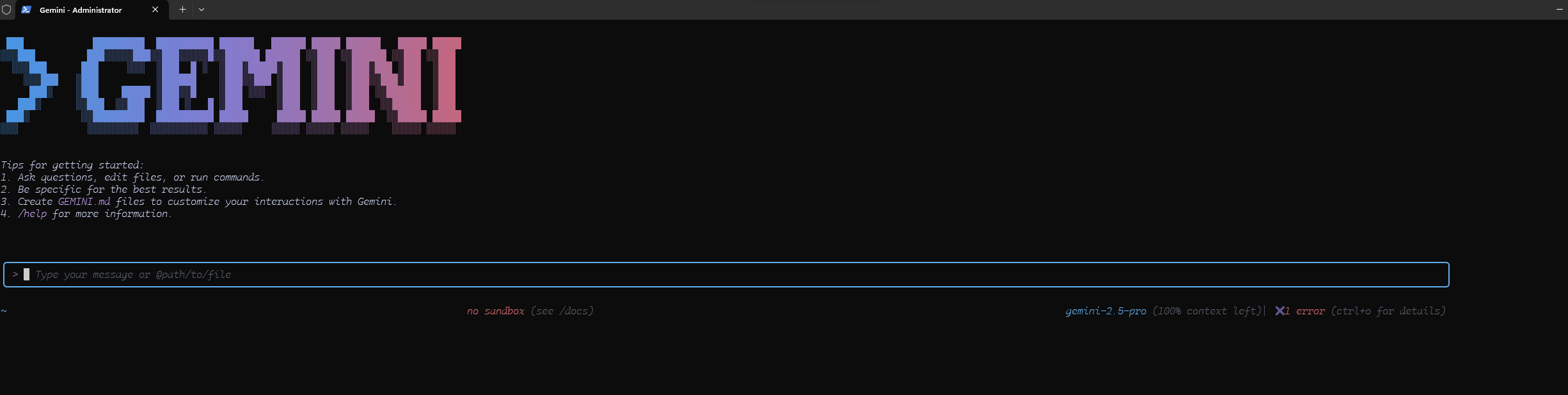Click the prompt arrow inside the message box

15,275
